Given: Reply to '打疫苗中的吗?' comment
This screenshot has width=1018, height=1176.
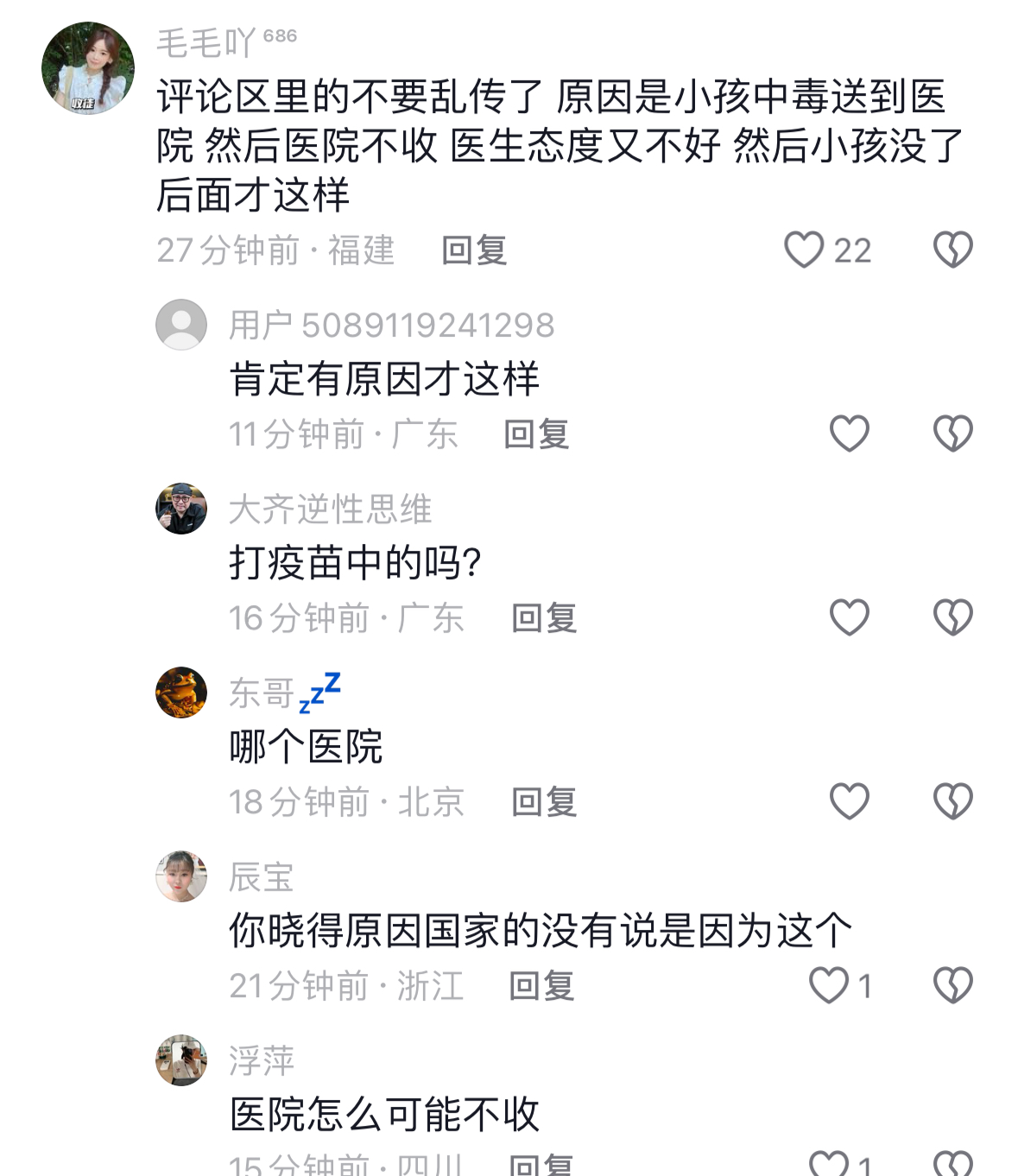Looking at the screenshot, I should pyautogui.click(x=544, y=617).
